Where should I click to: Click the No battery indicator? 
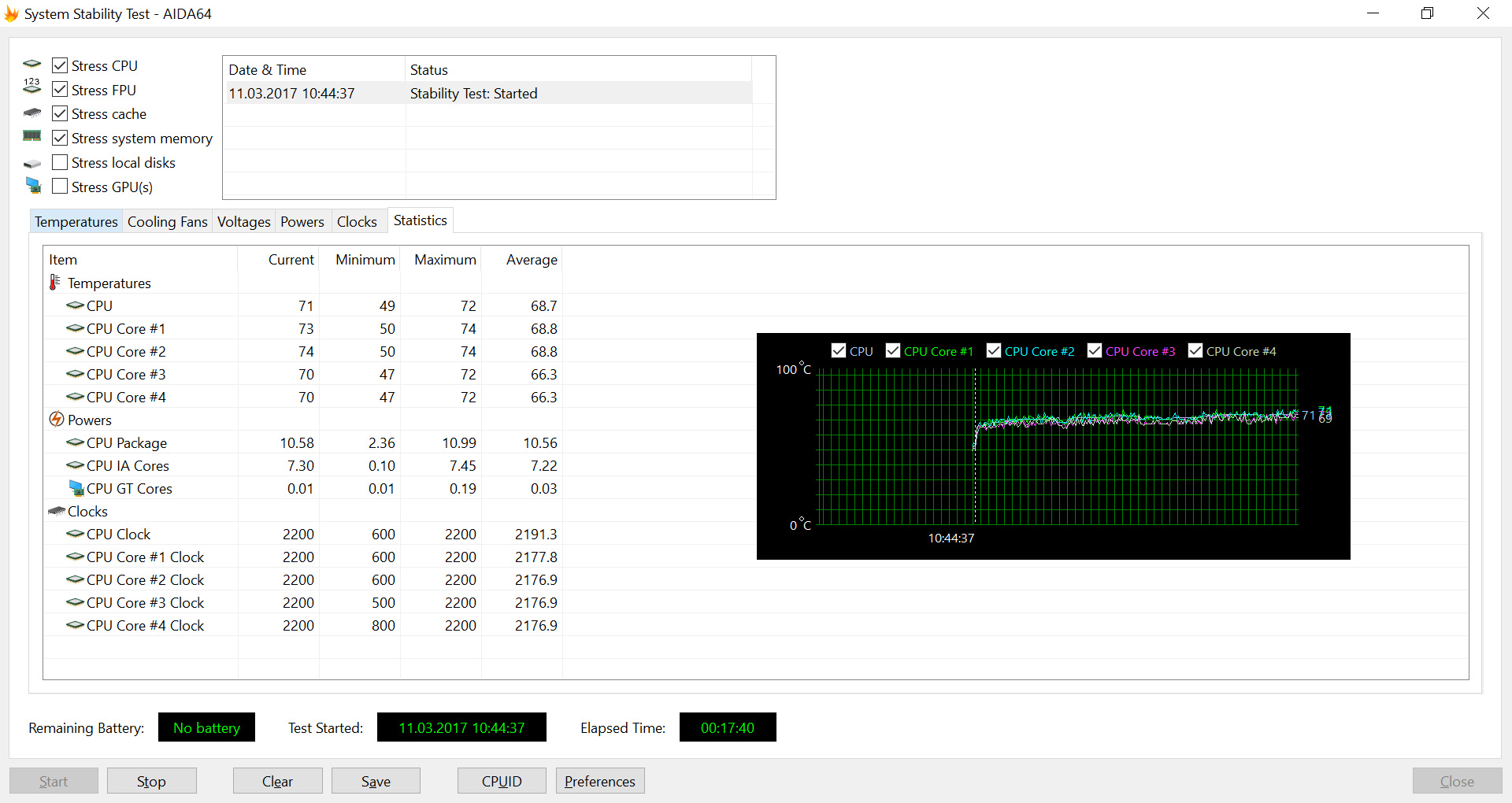point(206,727)
